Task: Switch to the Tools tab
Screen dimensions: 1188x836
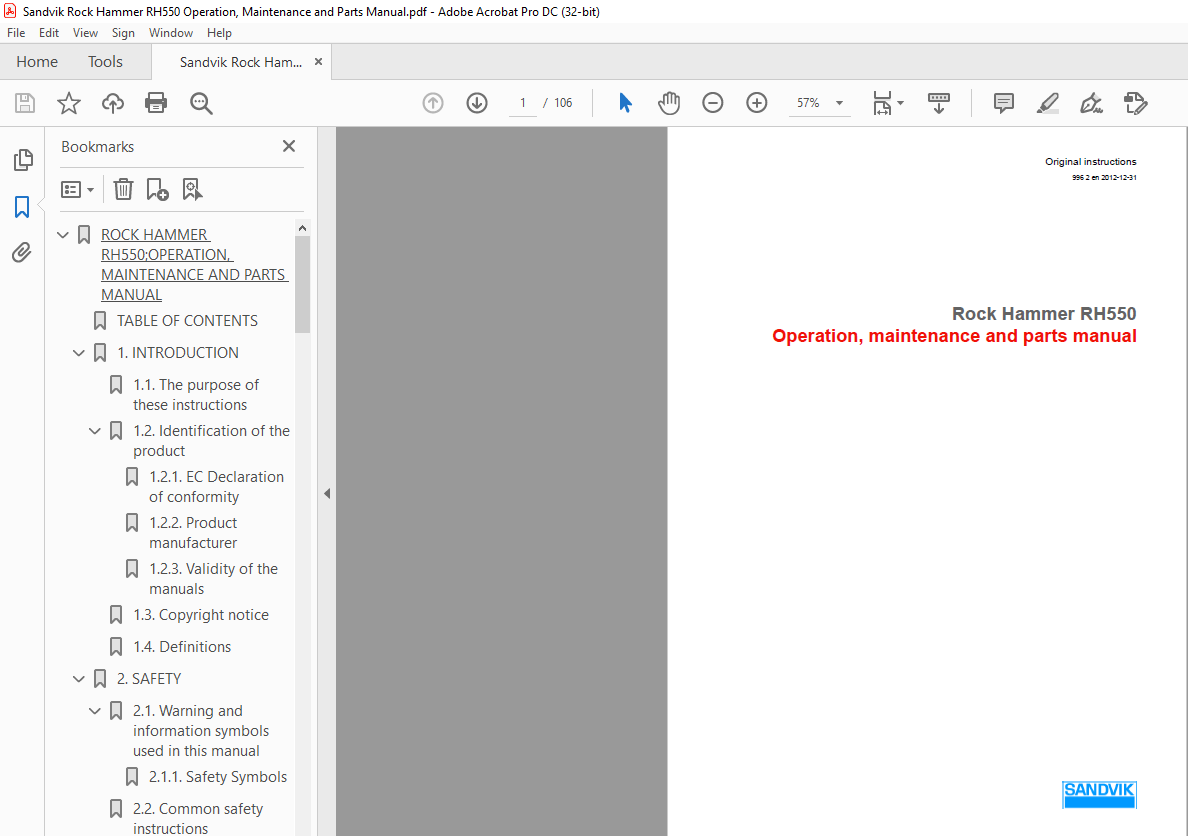Action: (x=105, y=61)
